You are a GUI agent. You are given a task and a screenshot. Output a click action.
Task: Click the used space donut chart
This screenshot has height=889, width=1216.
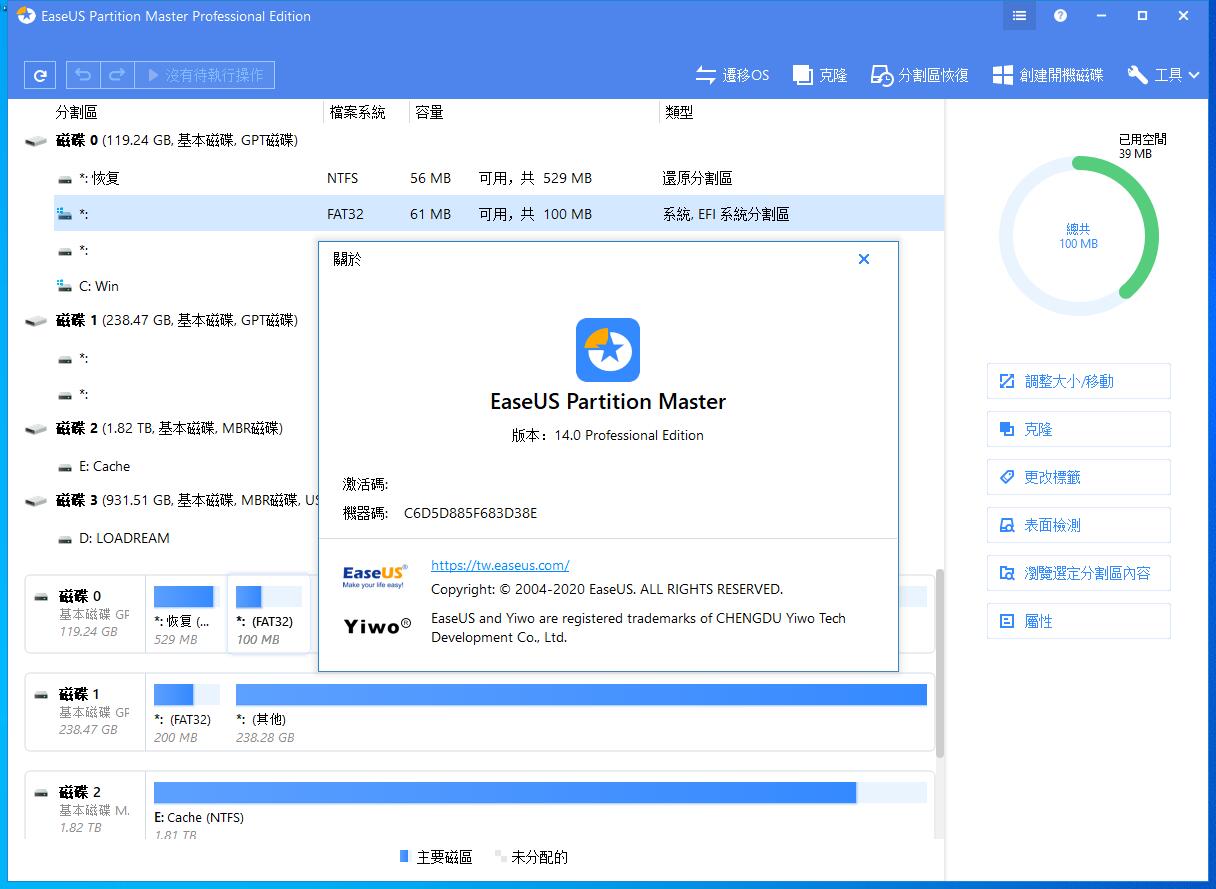pyautogui.click(x=1078, y=235)
